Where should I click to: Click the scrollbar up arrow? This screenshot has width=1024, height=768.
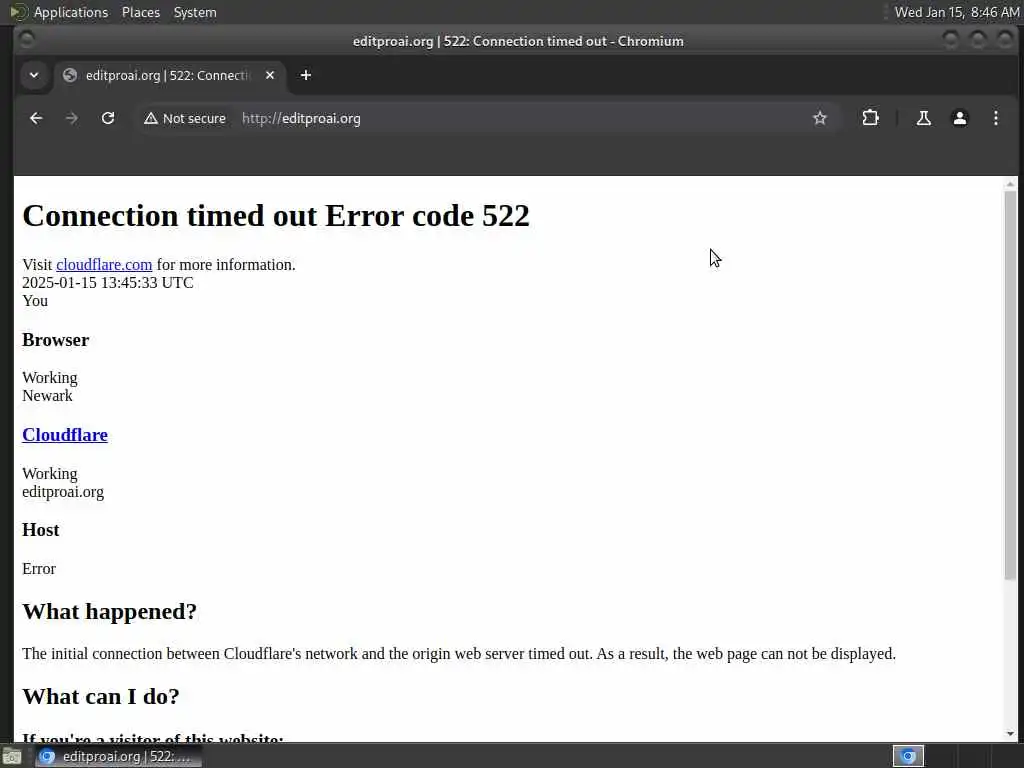(1010, 184)
